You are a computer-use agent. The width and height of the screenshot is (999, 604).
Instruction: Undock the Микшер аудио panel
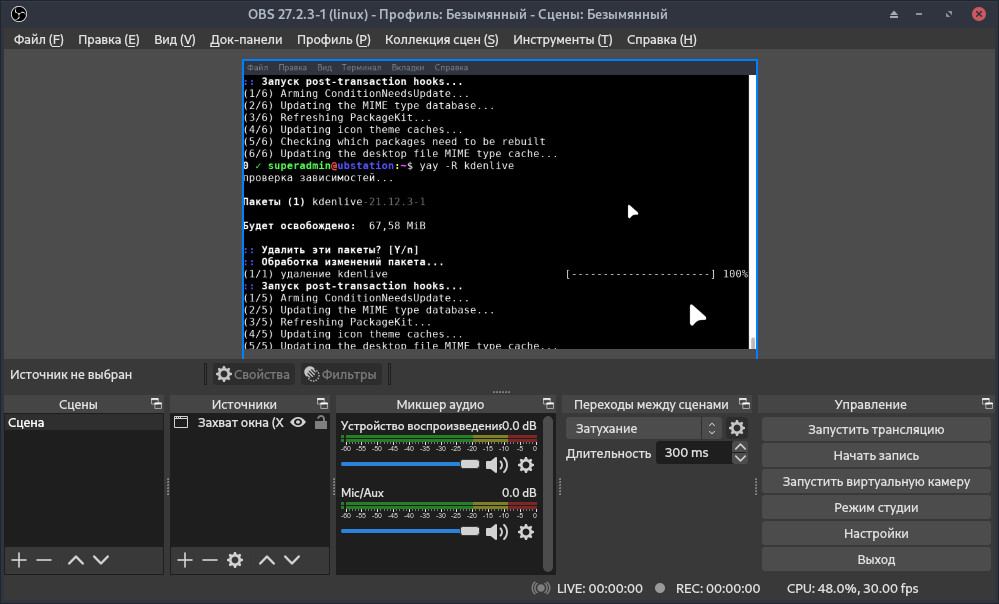pos(548,403)
